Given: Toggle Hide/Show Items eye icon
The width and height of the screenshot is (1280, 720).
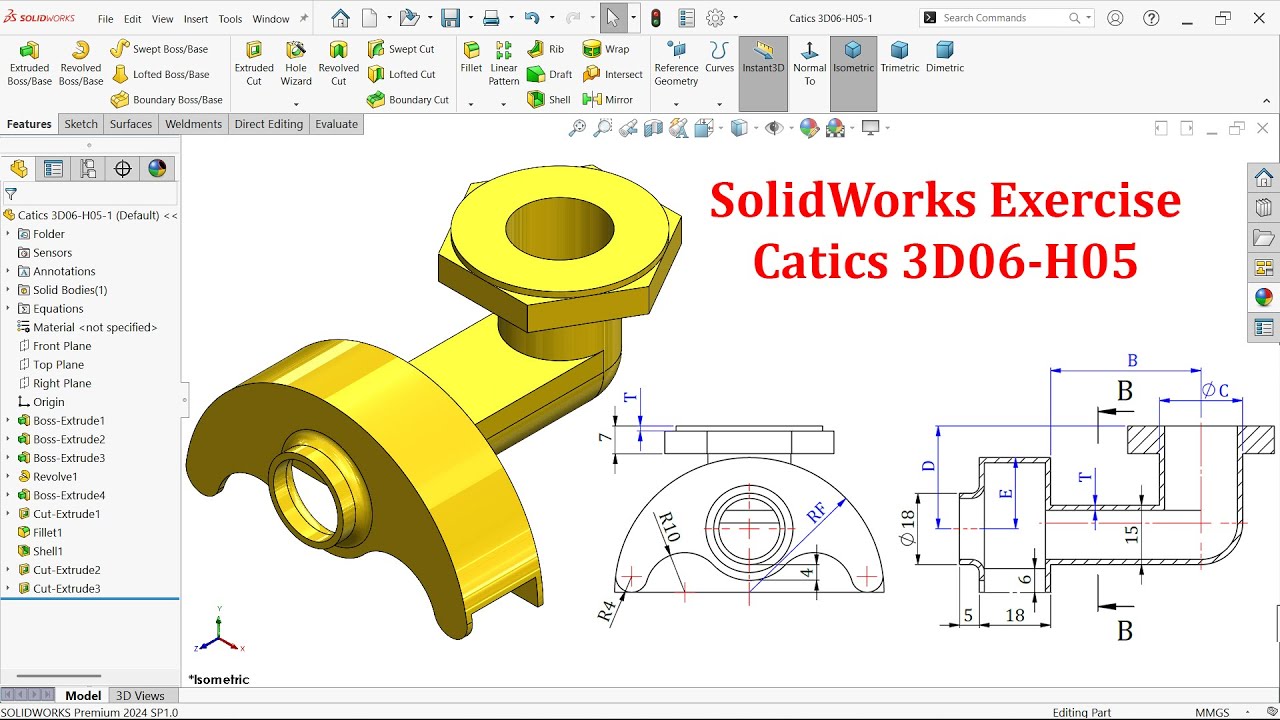Looking at the screenshot, I should (772, 128).
